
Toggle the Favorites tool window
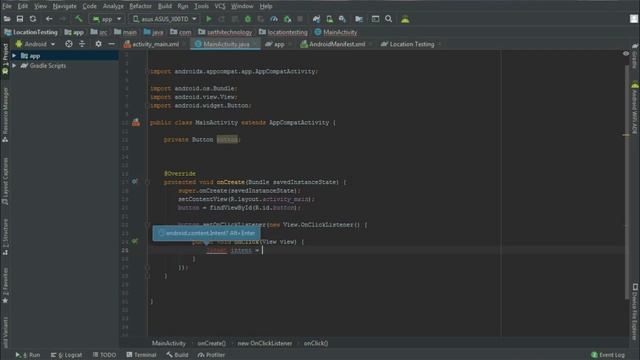(x=5, y=285)
